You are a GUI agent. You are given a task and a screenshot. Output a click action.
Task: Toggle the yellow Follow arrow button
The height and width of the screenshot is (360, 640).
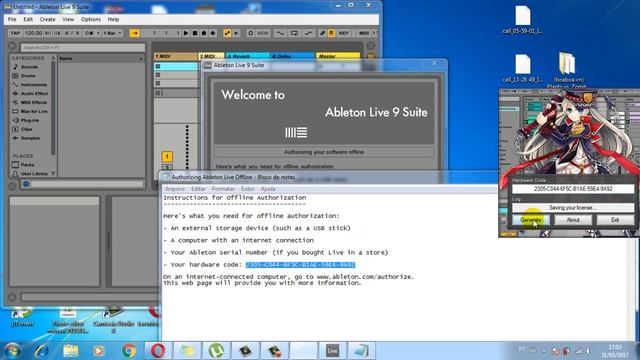click(x=134, y=33)
